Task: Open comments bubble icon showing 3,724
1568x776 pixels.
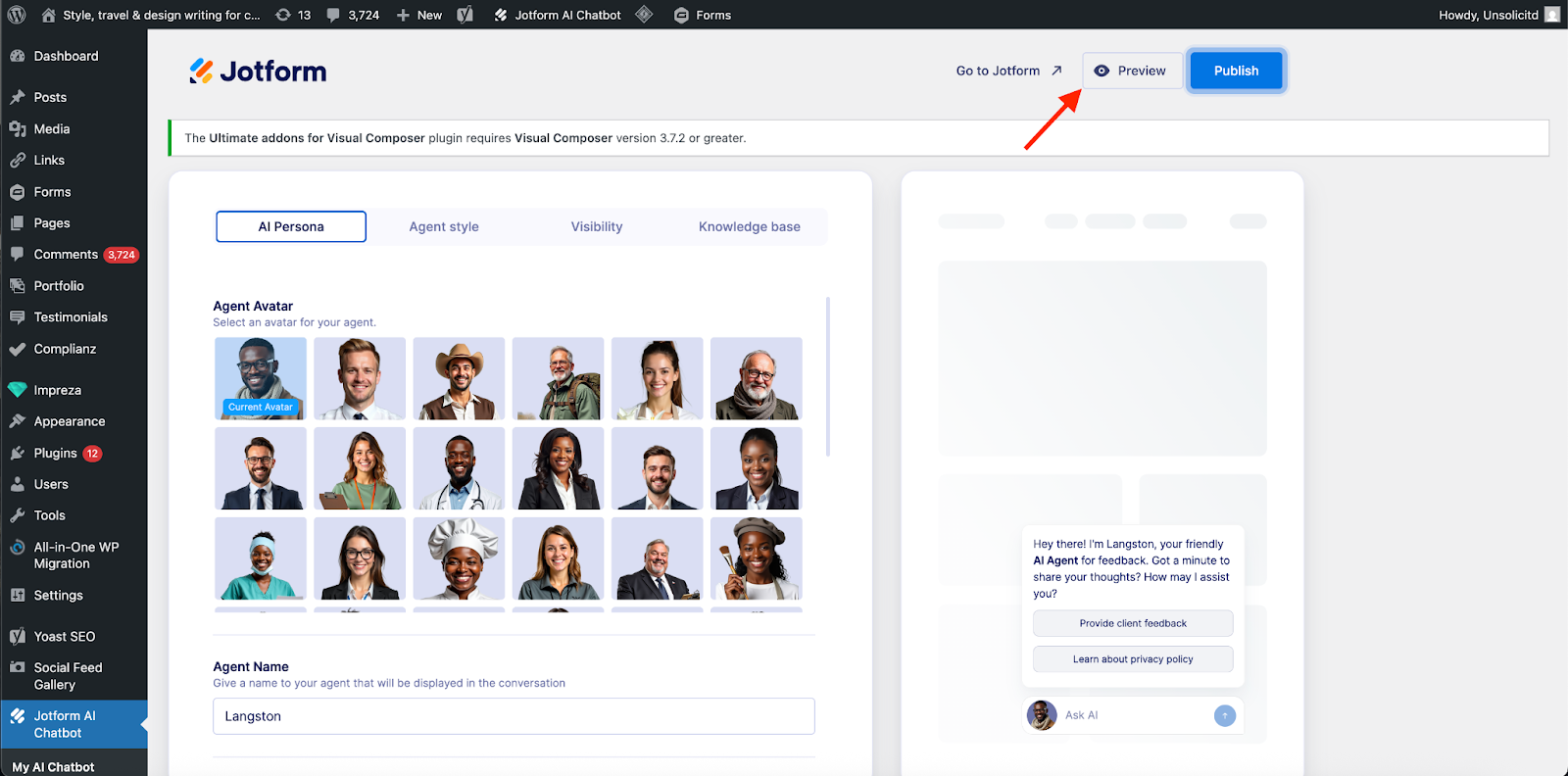Action: pos(353,15)
